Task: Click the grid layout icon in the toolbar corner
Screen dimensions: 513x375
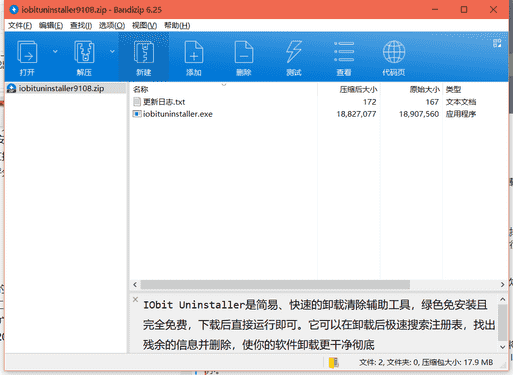Action: coord(497,43)
